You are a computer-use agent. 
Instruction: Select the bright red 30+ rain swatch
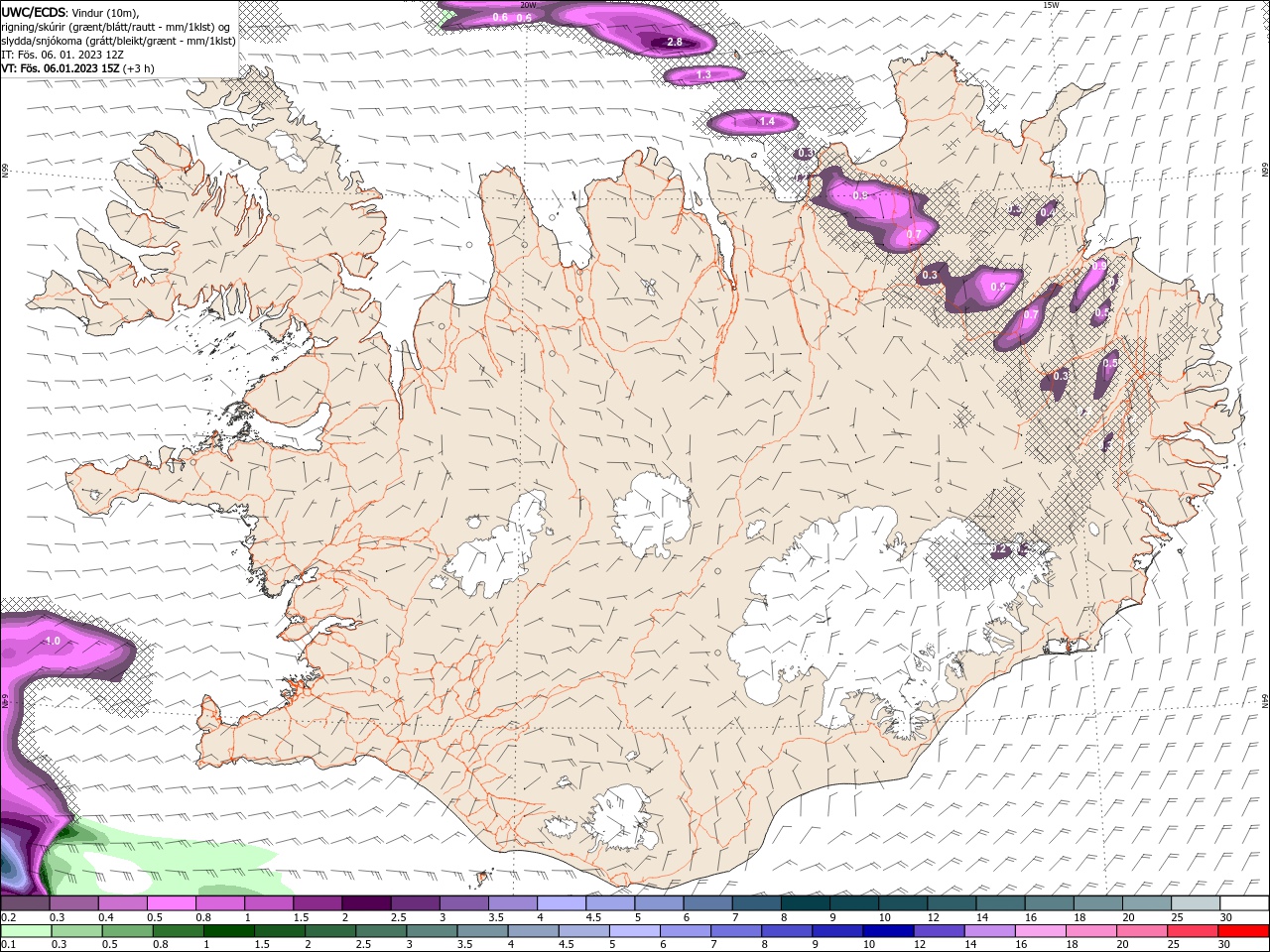(x=1245, y=931)
